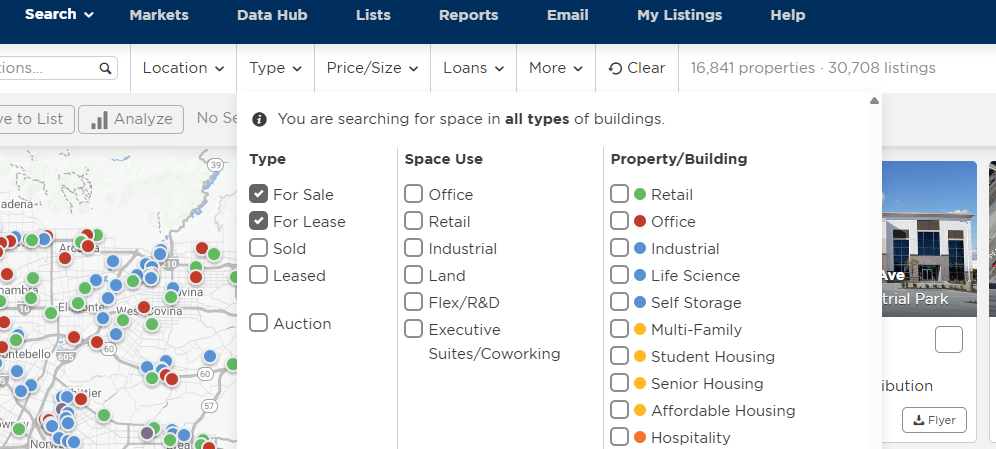Go to Data Hub
Viewport: 996px width, 449px height.
coord(272,15)
